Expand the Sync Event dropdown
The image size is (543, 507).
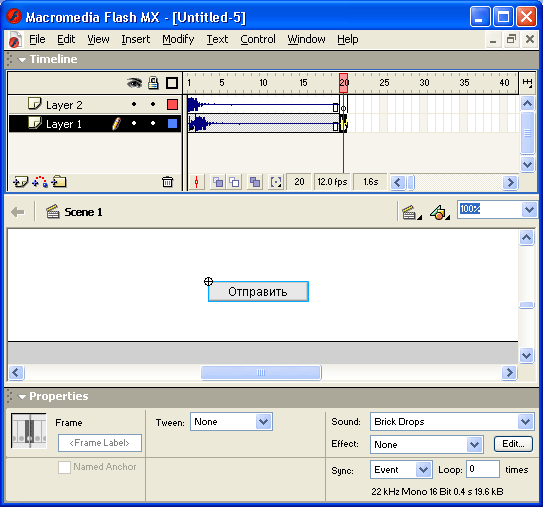coord(401,470)
